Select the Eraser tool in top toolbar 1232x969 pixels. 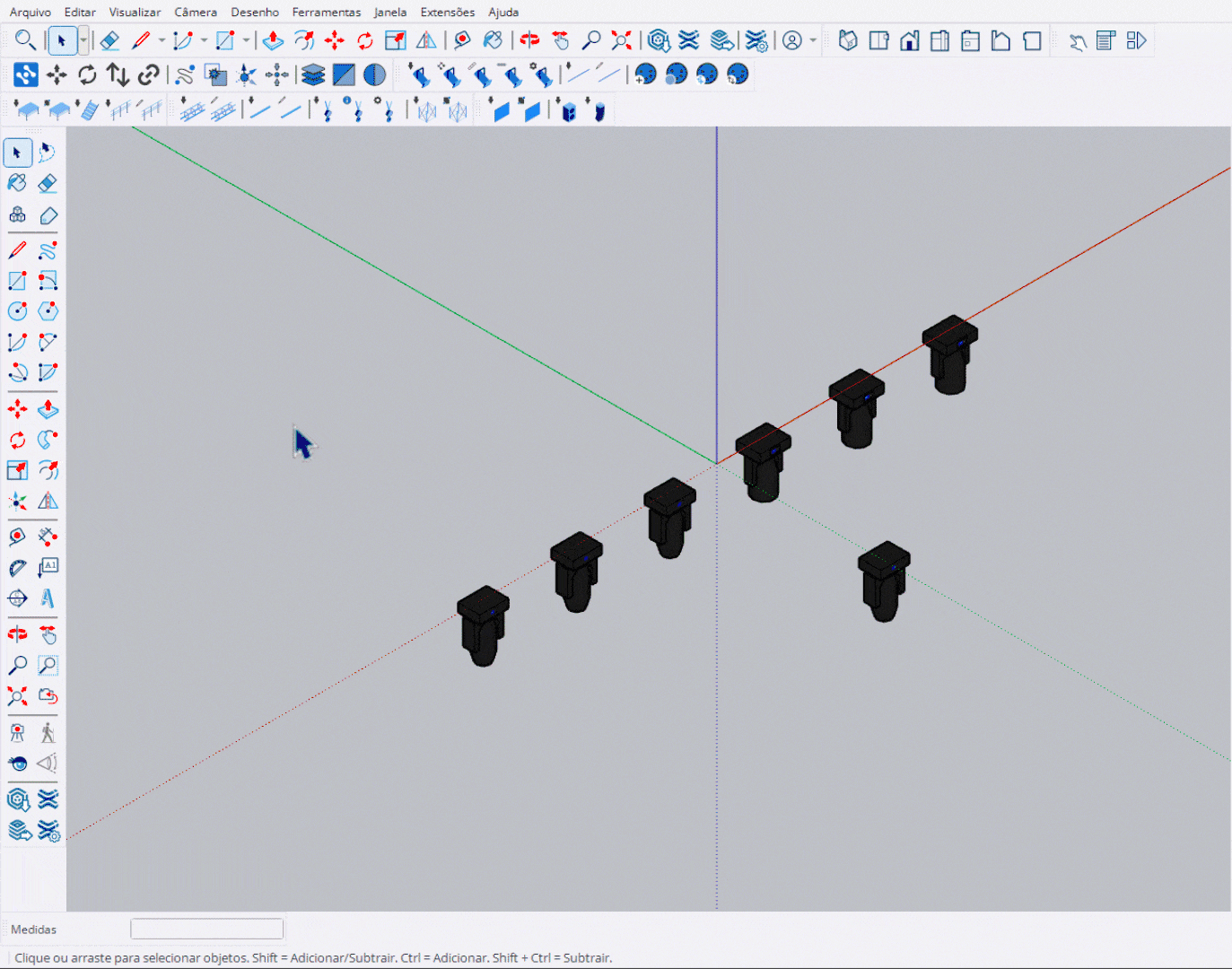coord(109,40)
